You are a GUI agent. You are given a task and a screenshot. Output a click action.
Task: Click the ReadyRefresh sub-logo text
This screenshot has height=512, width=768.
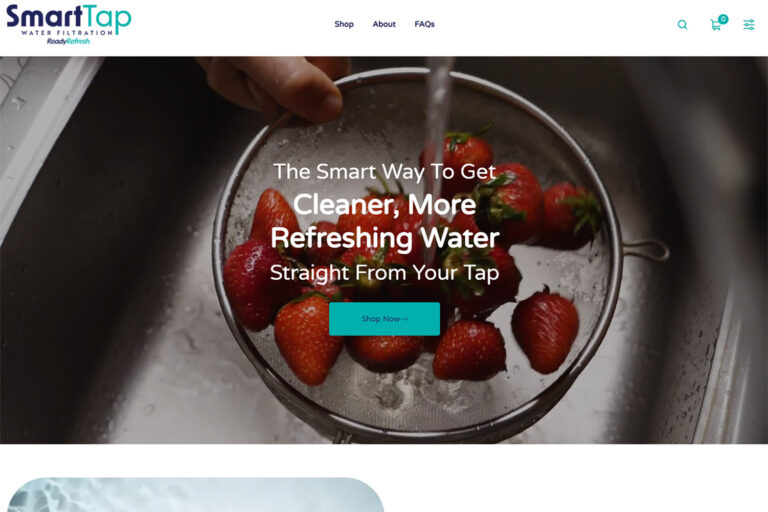(x=68, y=41)
